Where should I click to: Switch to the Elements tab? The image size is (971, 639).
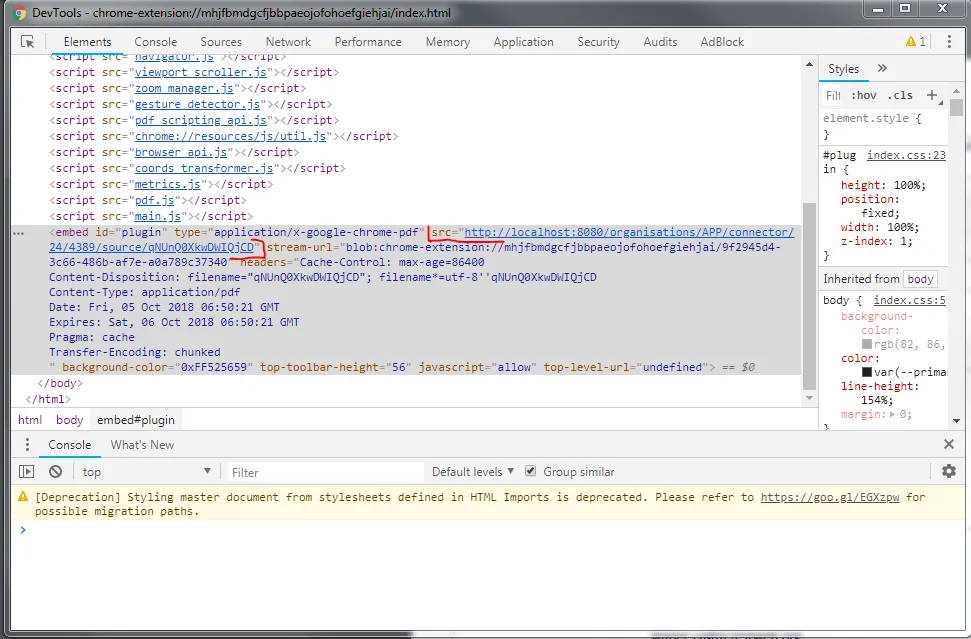click(87, 41)
